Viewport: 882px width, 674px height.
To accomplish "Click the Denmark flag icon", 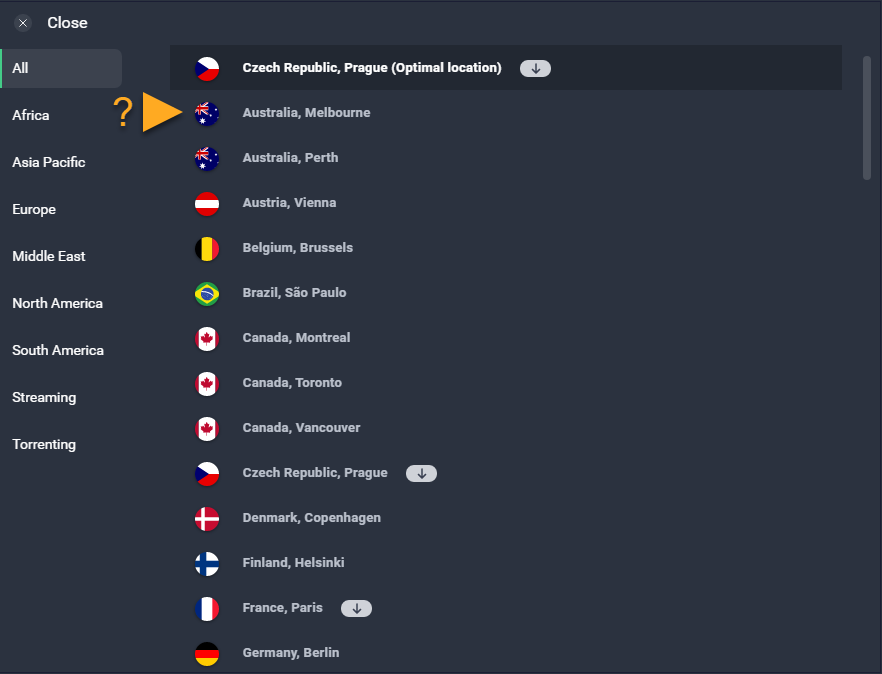I will tap(207, 519).
